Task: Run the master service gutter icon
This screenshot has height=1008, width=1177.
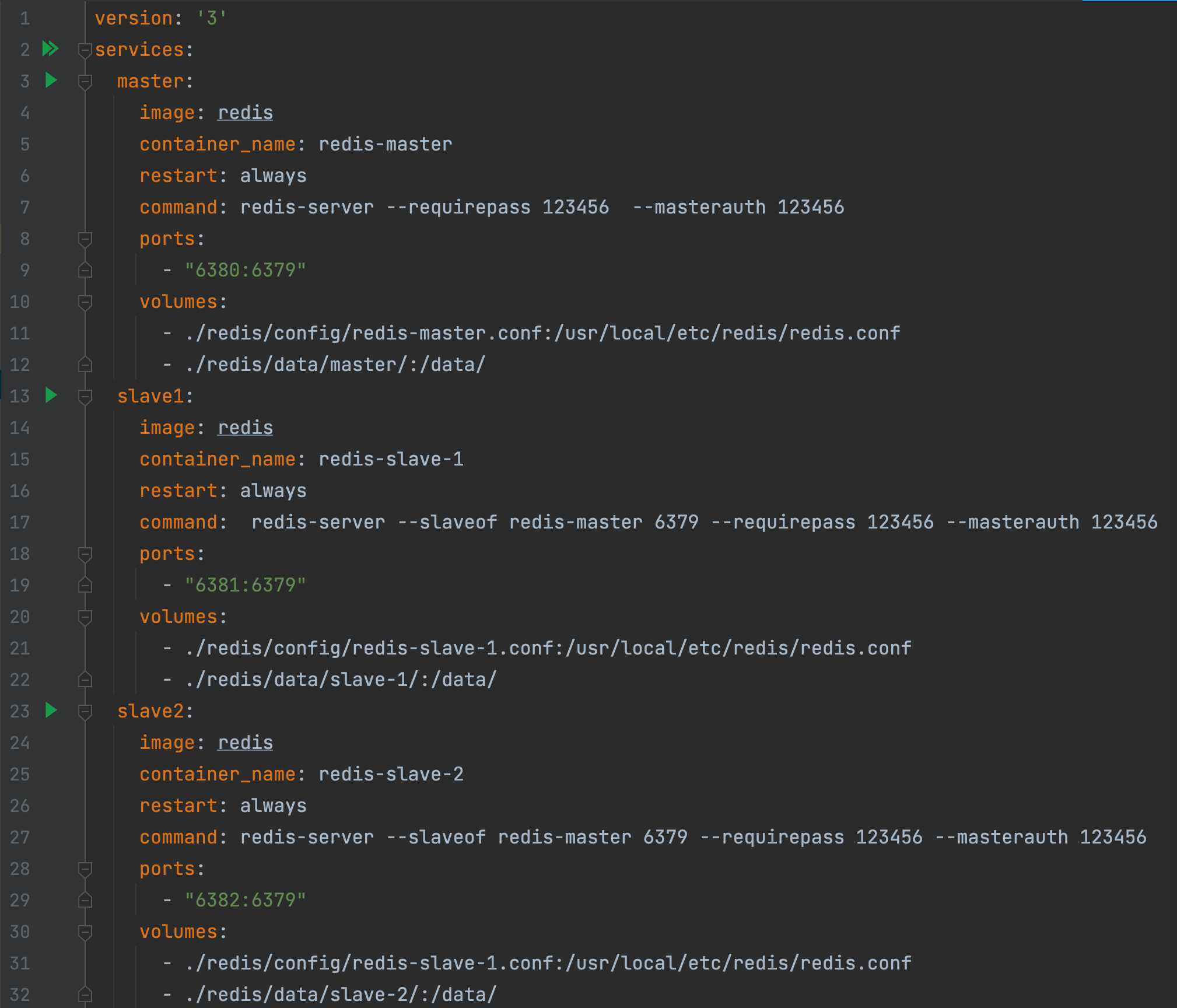Action: [51, 80]
